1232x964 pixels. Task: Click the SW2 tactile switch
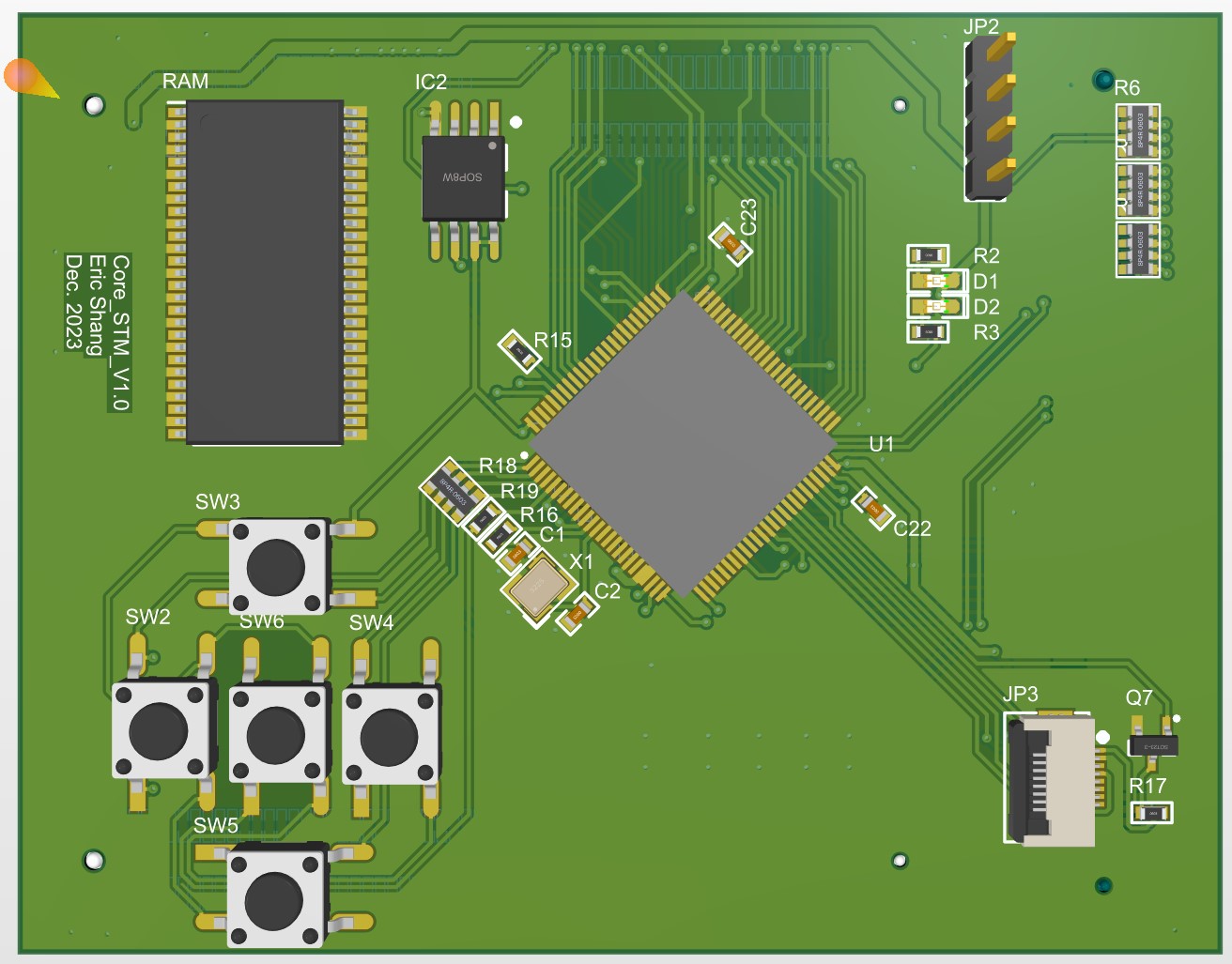161,730
